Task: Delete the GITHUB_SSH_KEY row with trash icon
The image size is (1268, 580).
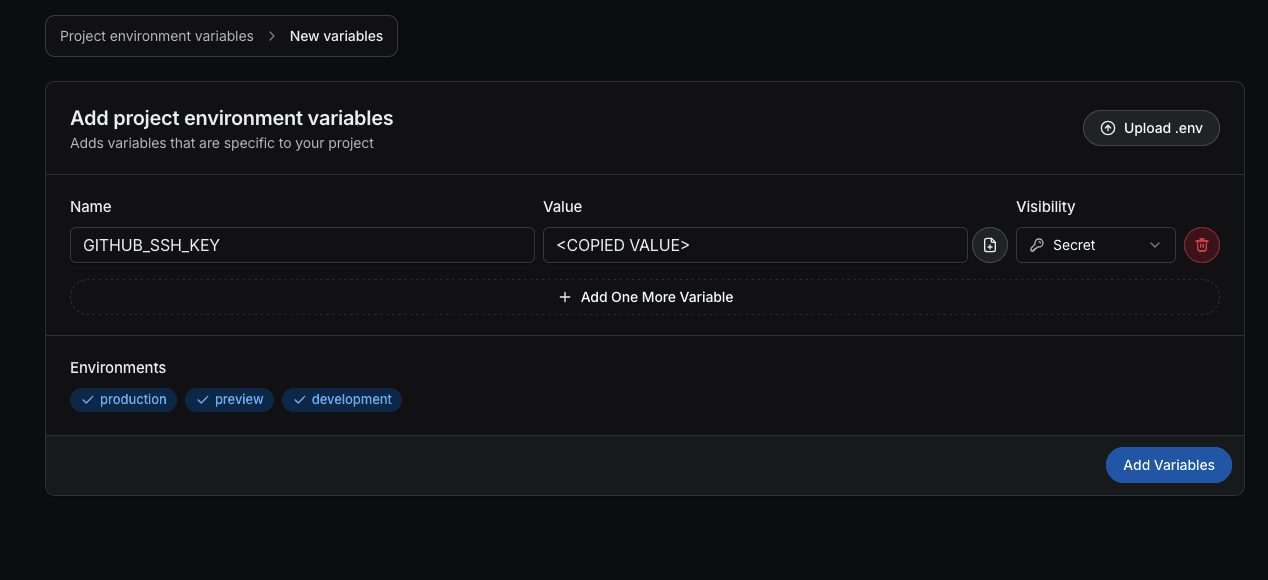Action: 1202,245
